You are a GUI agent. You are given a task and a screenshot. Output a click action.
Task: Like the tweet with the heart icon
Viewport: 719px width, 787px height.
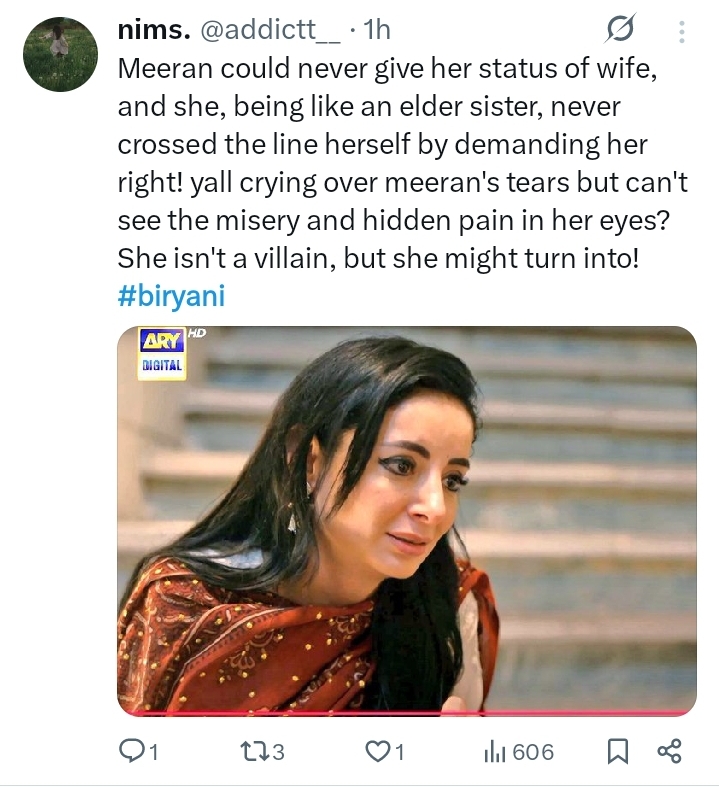click(x=377, y=751)
